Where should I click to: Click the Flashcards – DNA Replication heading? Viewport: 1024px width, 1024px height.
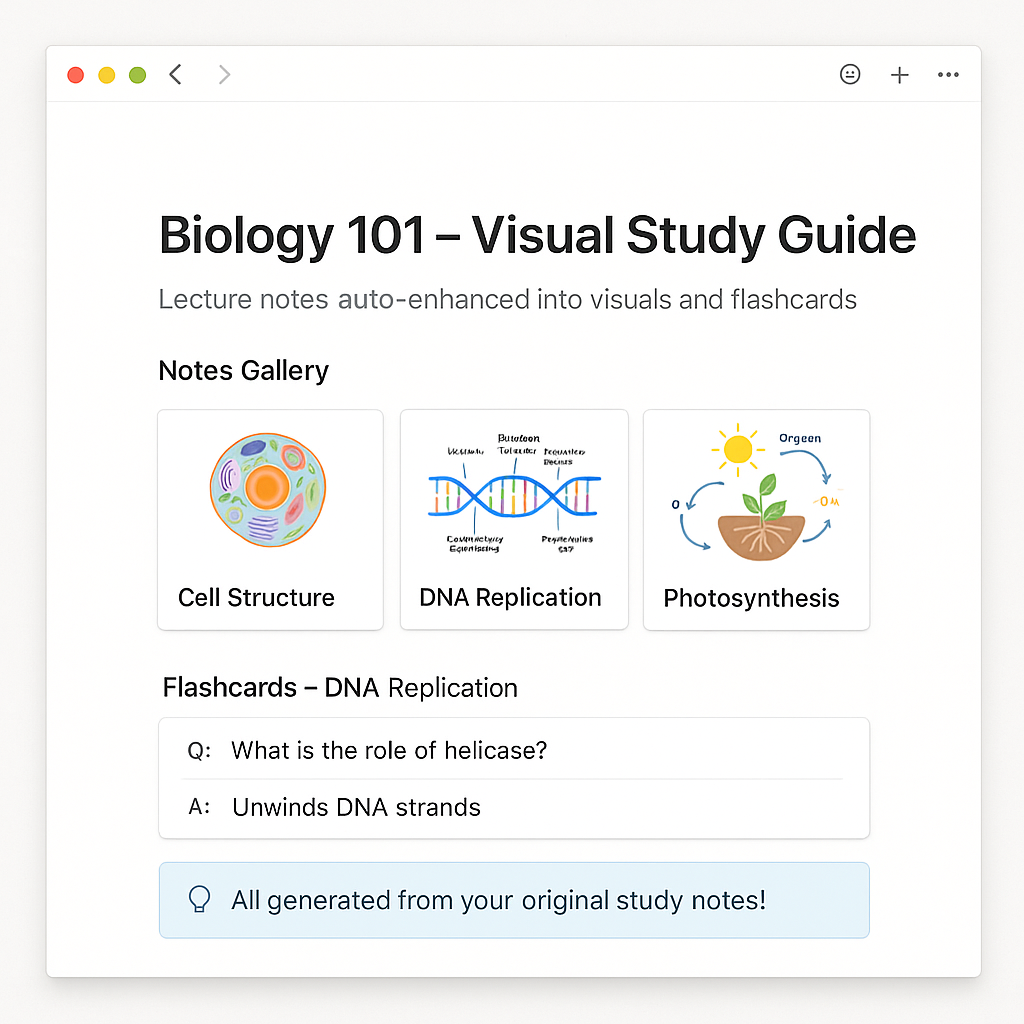[x=340, y=688]
